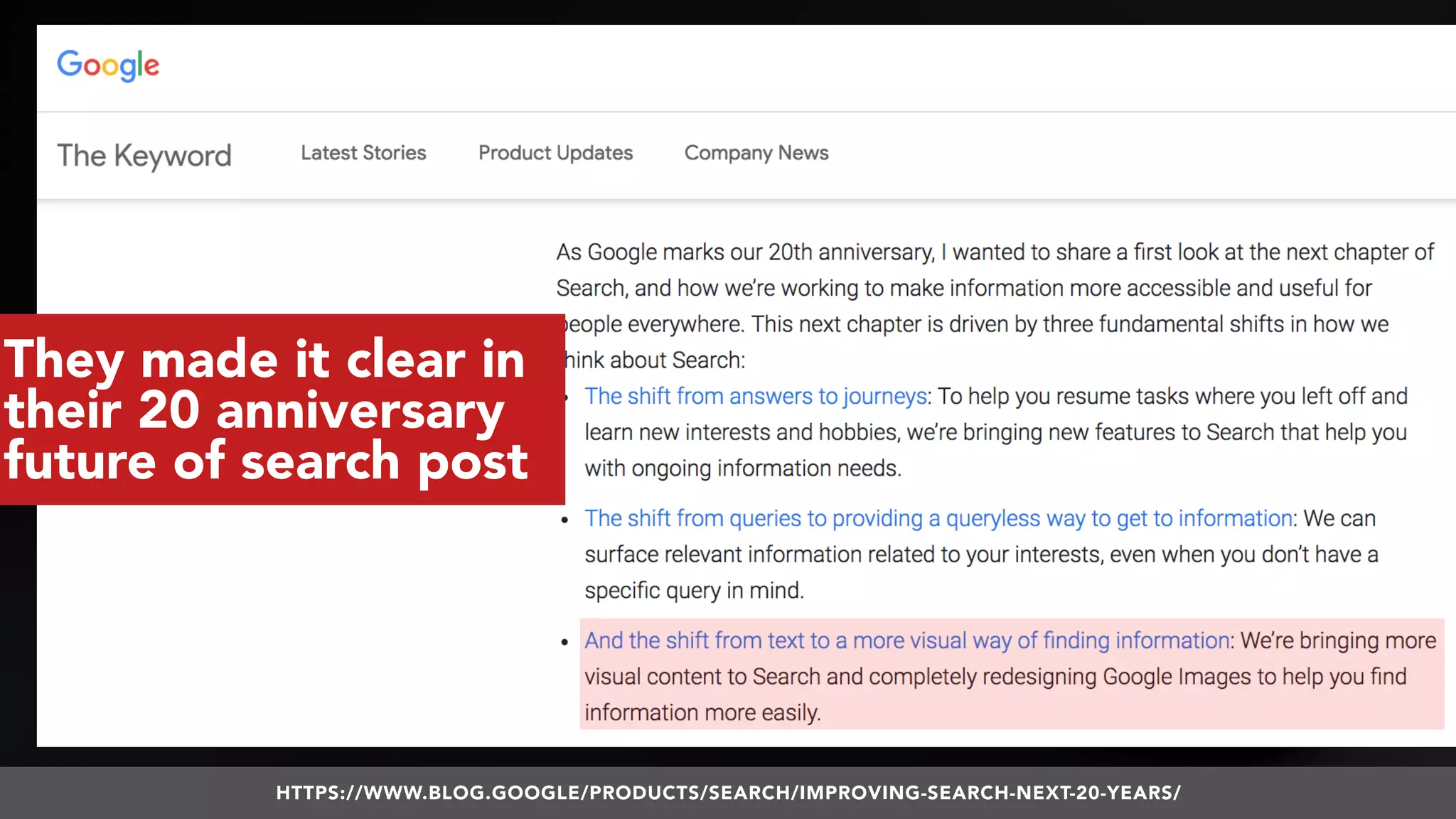Viewport: 1456px width, 819px height.
Task: Open the Latest Stories menu item
Action: [x=363, y=153]
